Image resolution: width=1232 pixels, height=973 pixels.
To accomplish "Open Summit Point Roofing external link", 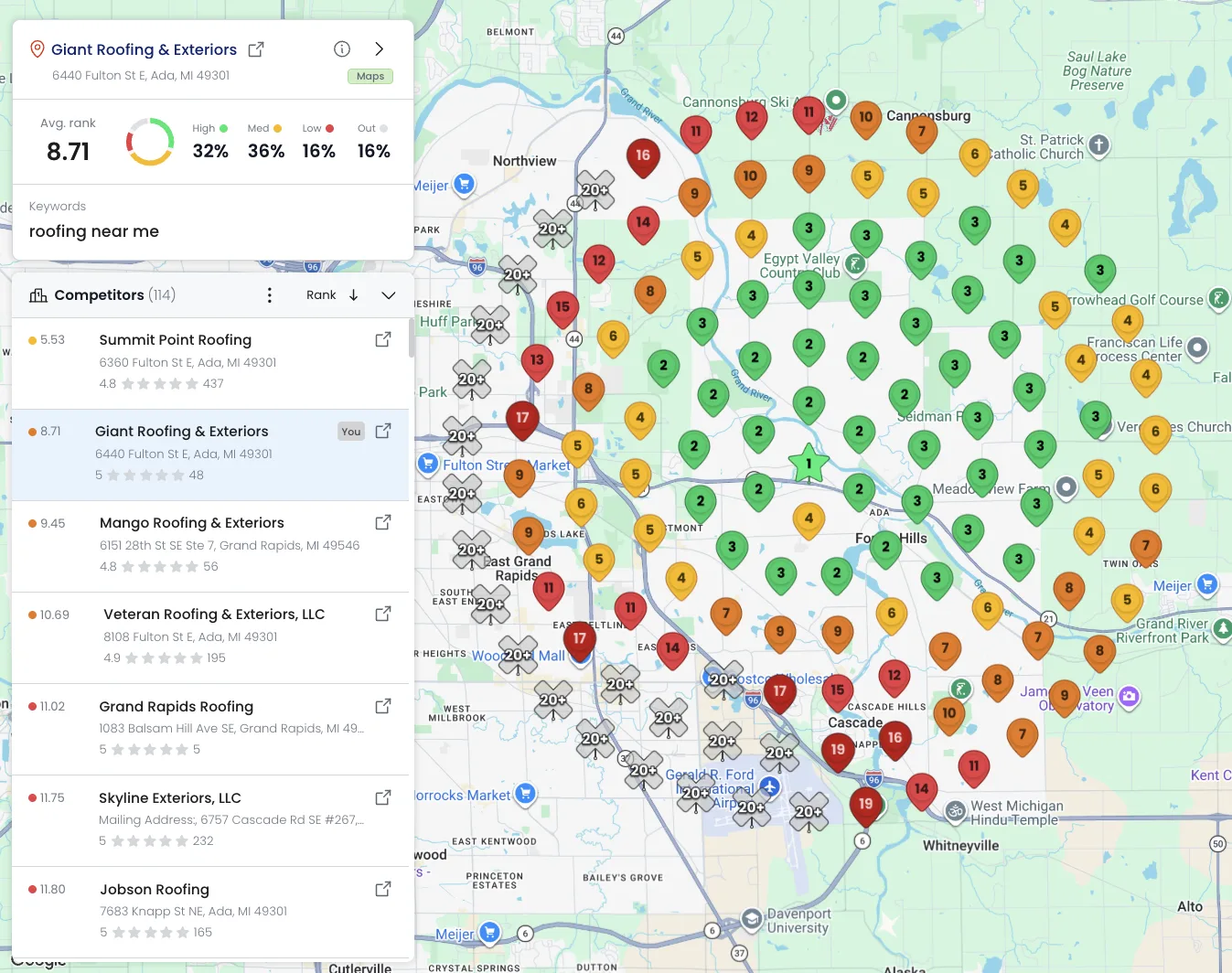I will 383,339.
